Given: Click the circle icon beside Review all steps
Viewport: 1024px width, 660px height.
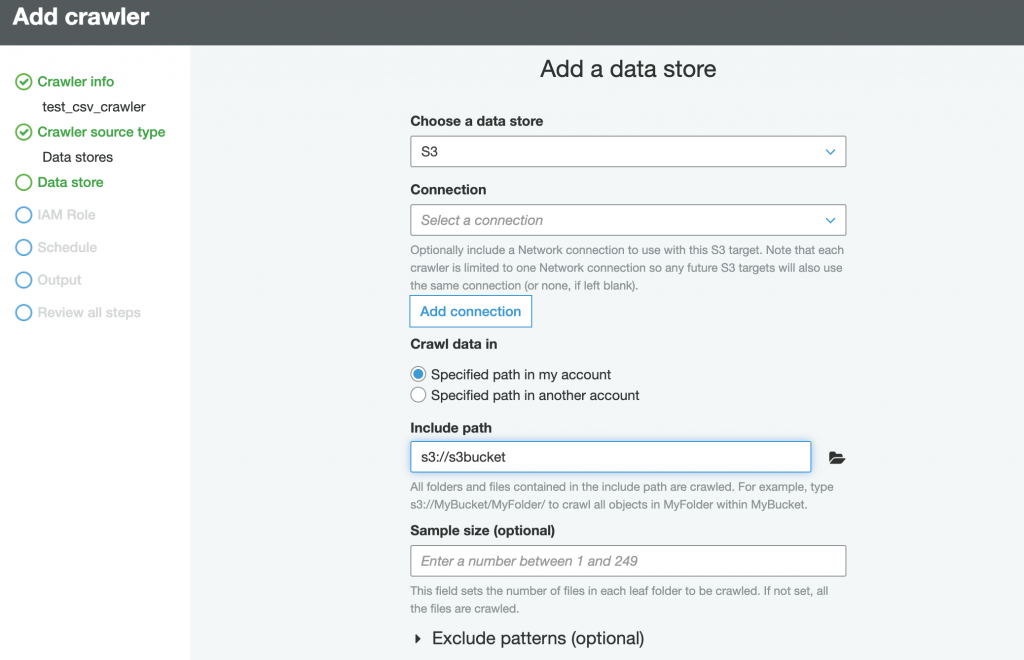Looking at the screenshot, I should click(x=24, y=313).
